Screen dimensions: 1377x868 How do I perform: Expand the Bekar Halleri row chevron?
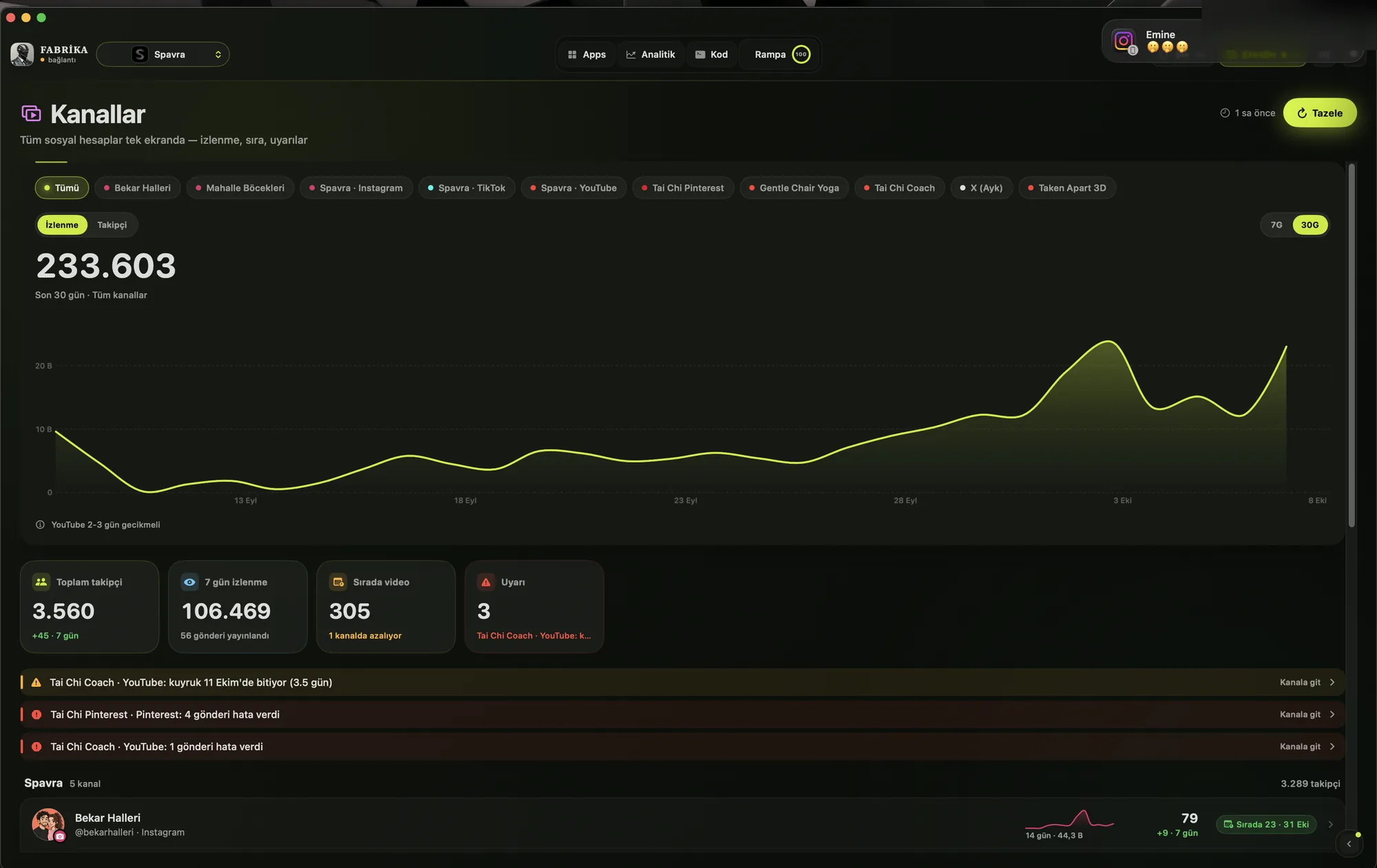tap(1330, 825)
